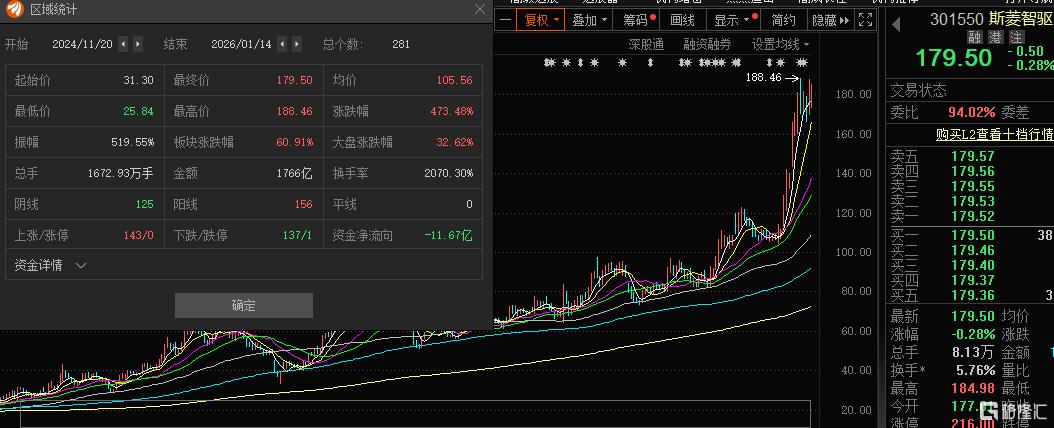Click 总手 value 1672.93万手
Viewport: 1054px width, 428px height.
pyautogui.click(x=120, y=173)
